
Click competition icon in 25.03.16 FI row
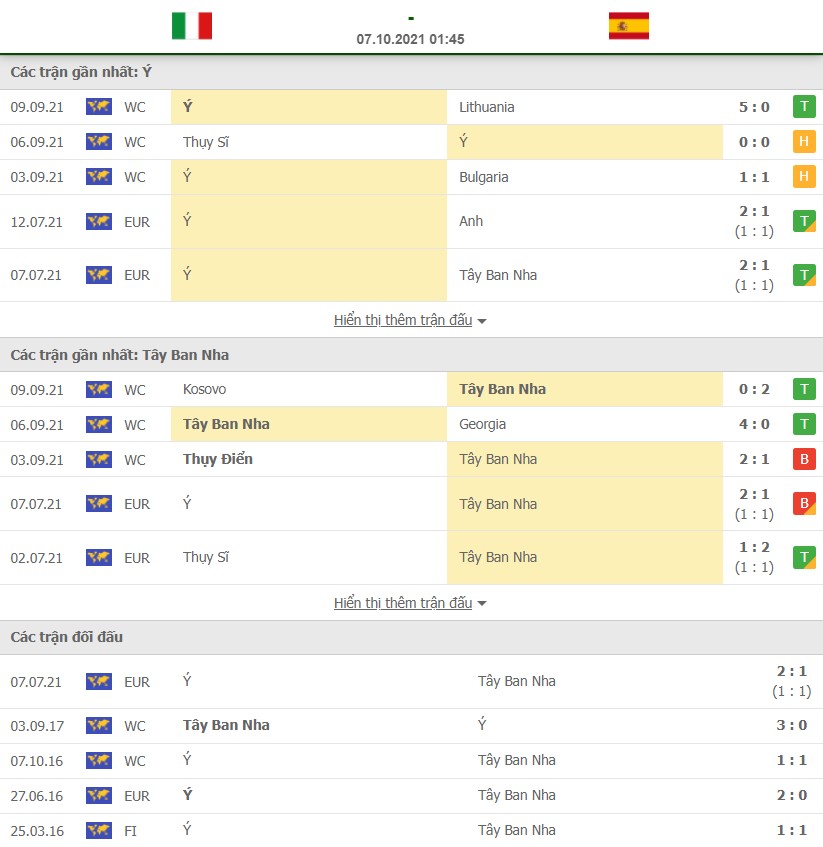pyautogui.click(x=99, y=830)
